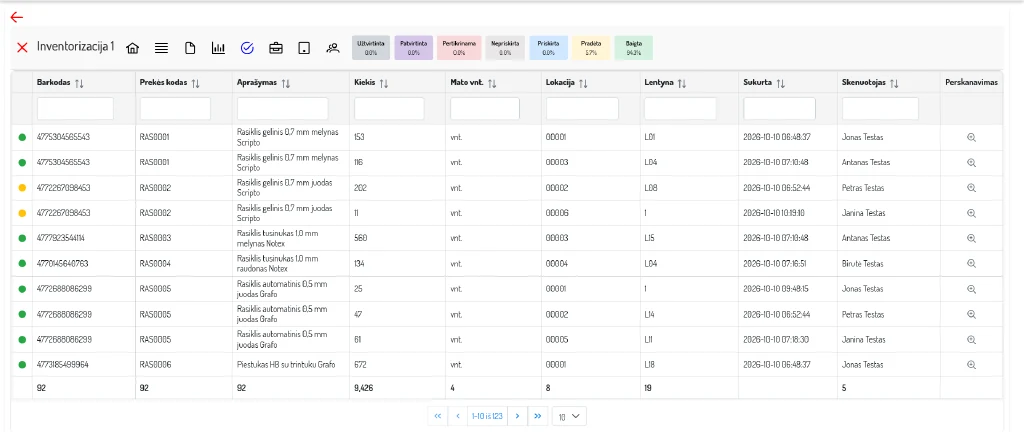Sort by the Prekės kodas column
1024x432 pixels.
[196, 83]
